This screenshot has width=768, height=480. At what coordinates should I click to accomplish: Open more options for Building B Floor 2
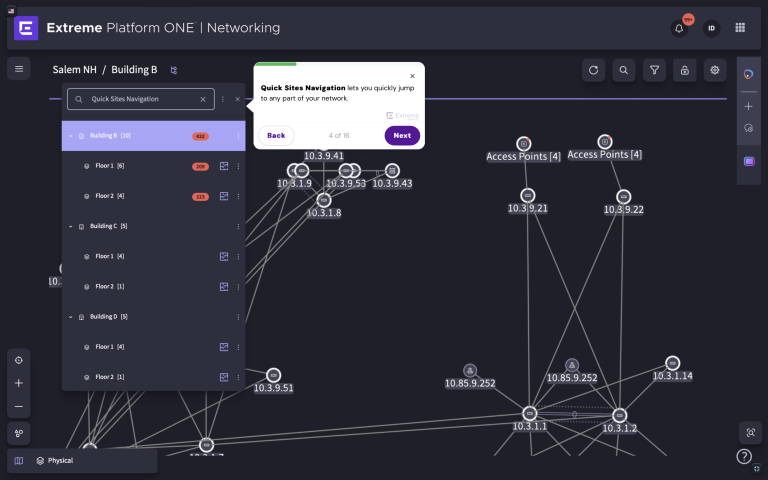pyautogui.click(x=239, y=196)
